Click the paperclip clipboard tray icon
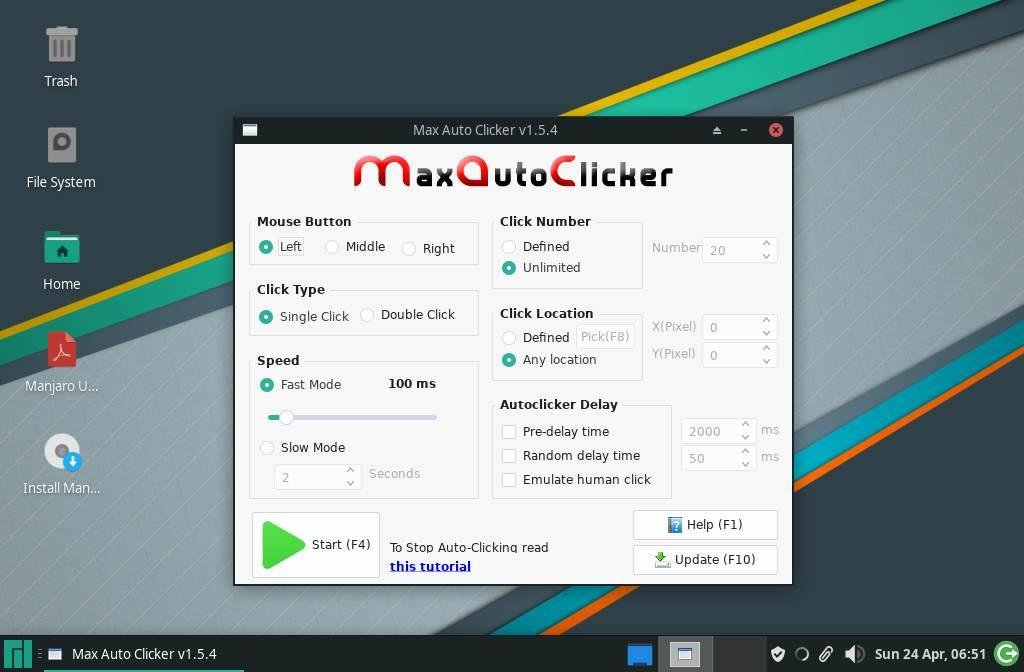This screenshot has height=672, width=1024. [826, 654]
